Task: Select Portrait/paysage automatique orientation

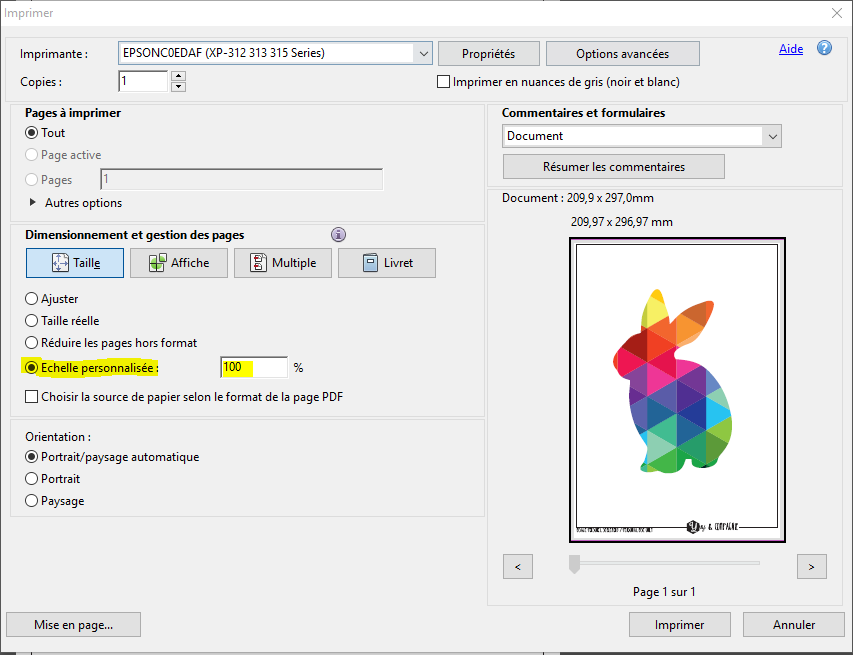Action: [x=32, y=457]
